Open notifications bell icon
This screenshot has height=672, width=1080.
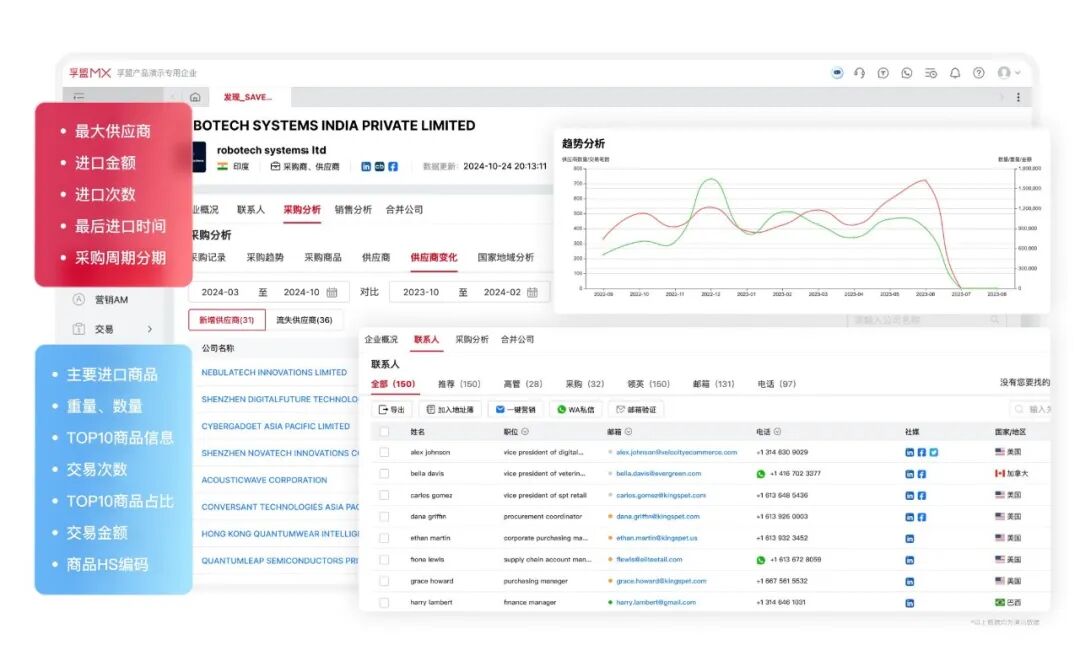click(955, 72)
